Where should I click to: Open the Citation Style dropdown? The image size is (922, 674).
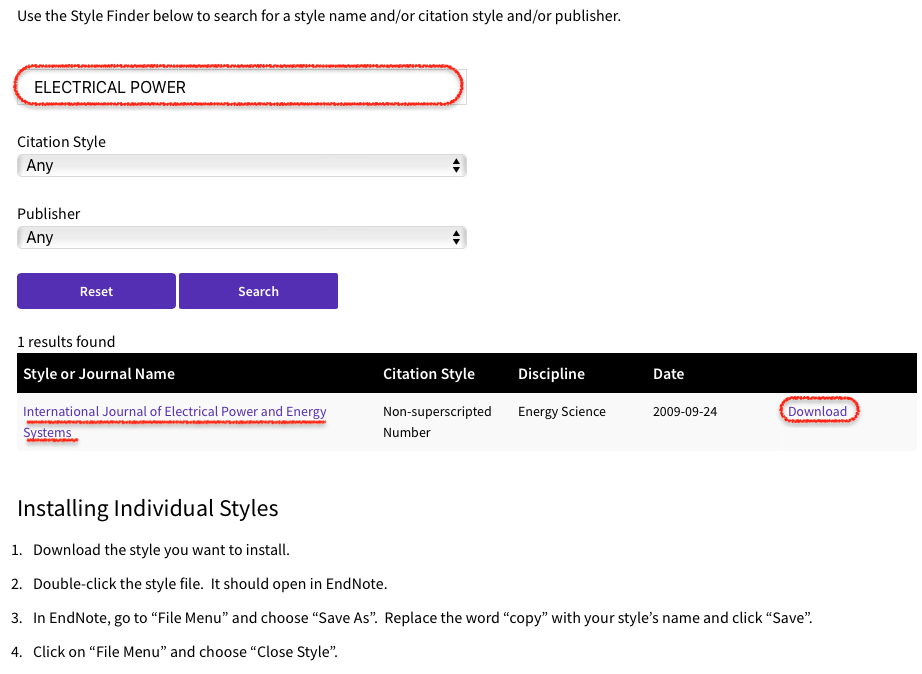tap(242, 165)
